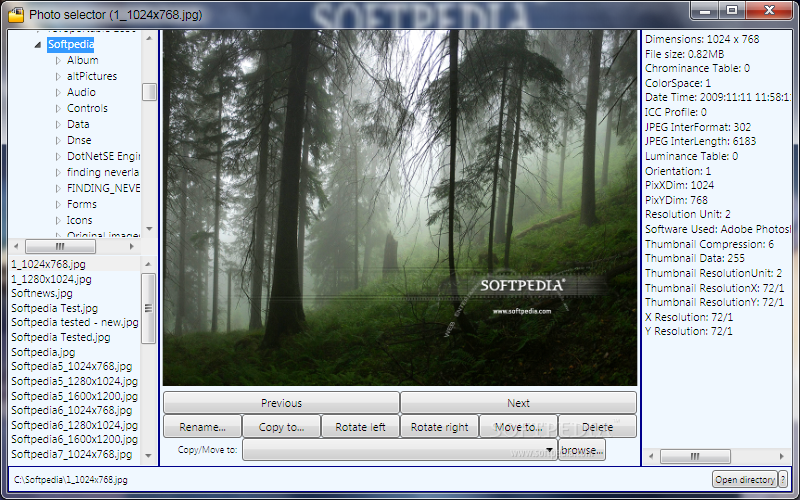Select Softnews.jpg in the file list
The width and height of the screenshot is (800, 500).
[42, 294]
